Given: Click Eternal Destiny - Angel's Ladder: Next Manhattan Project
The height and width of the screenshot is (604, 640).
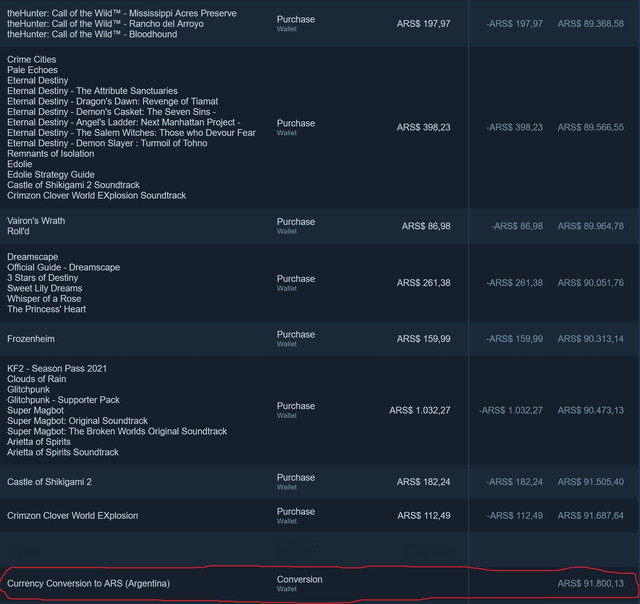Looking at the screenshot, I should coord(123,122).
